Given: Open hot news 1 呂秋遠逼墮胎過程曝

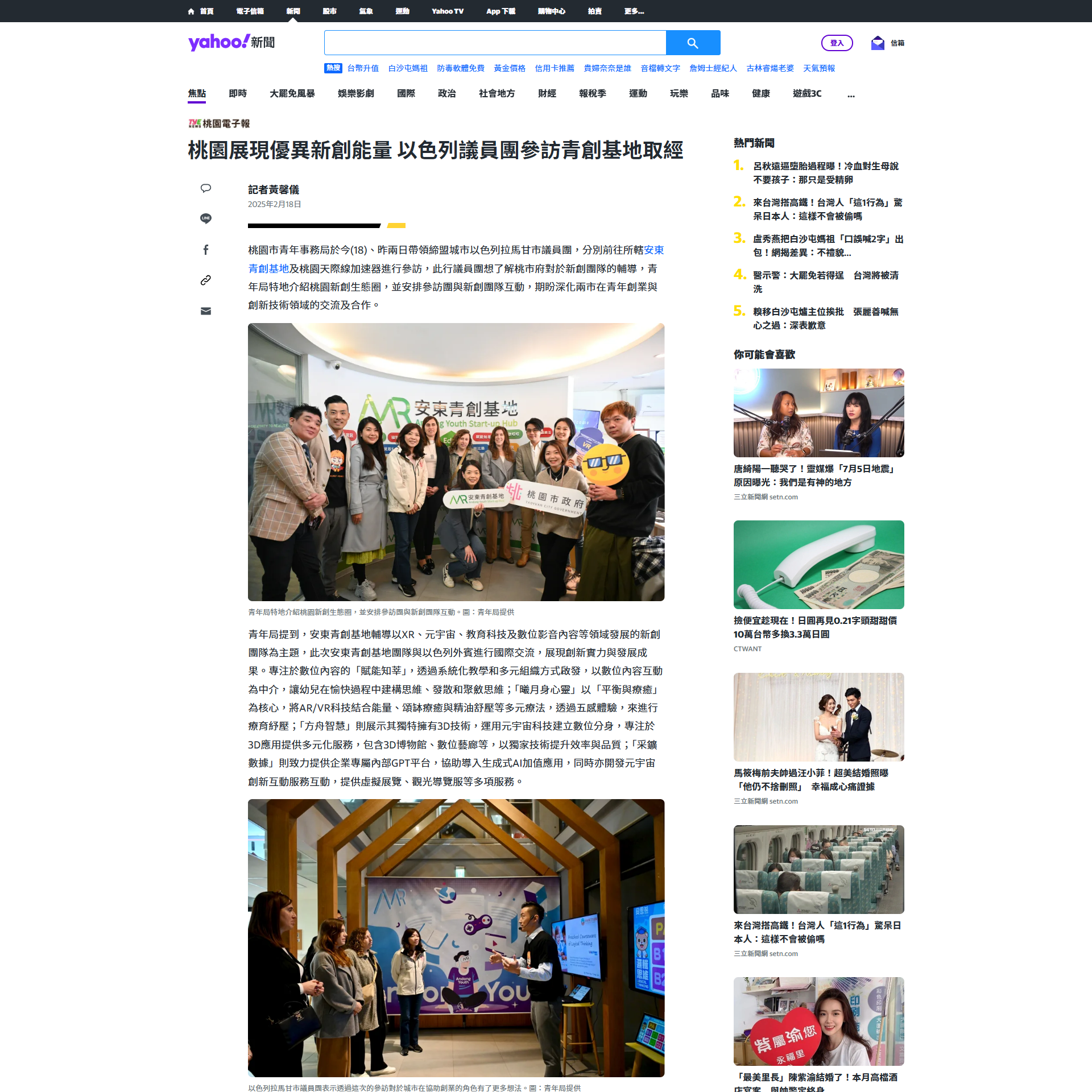Looking at the screenshot, I should pos(826,173).
